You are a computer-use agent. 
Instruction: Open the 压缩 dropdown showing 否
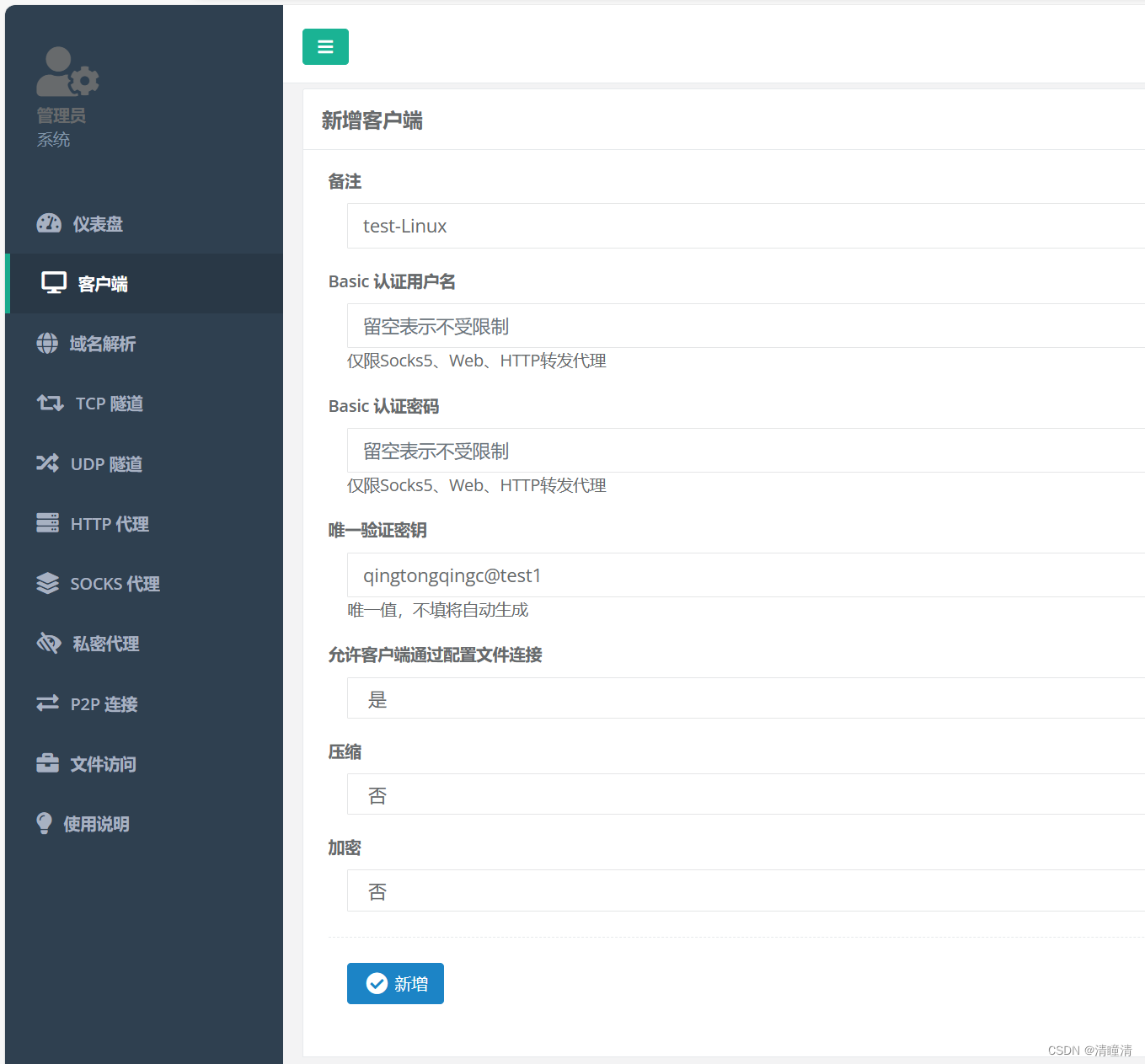[746, 794]
